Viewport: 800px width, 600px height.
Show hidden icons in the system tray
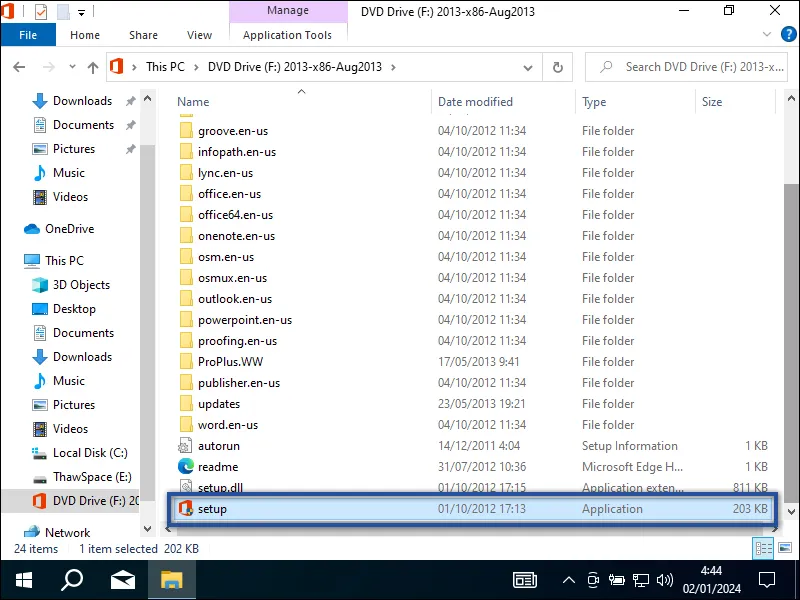tap(569, 580)
